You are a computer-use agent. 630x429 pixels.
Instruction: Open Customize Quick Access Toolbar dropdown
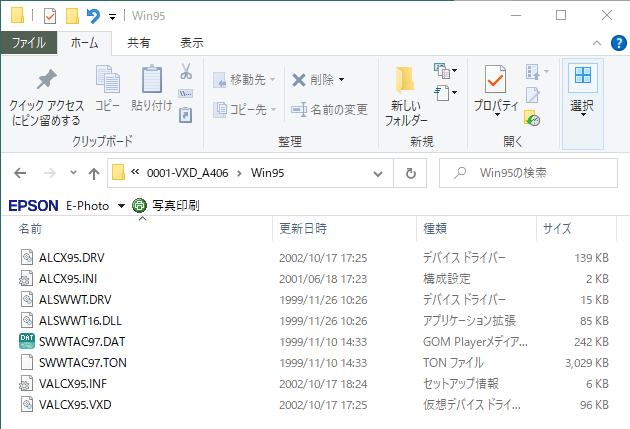pos(112,17)
